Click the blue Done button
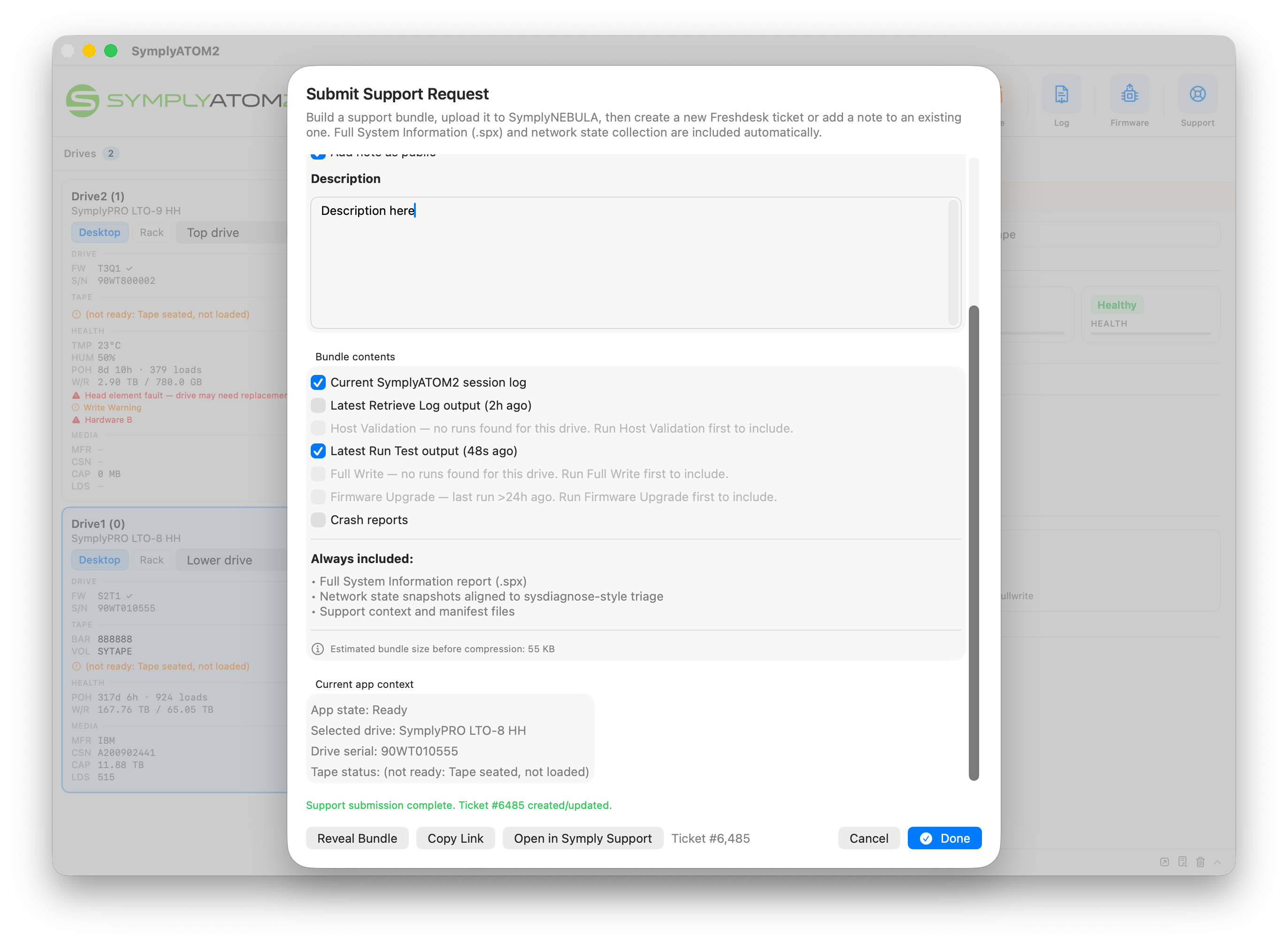This screenshot has width=1288, height=945. pyautogui.click(x=944, y=838)
